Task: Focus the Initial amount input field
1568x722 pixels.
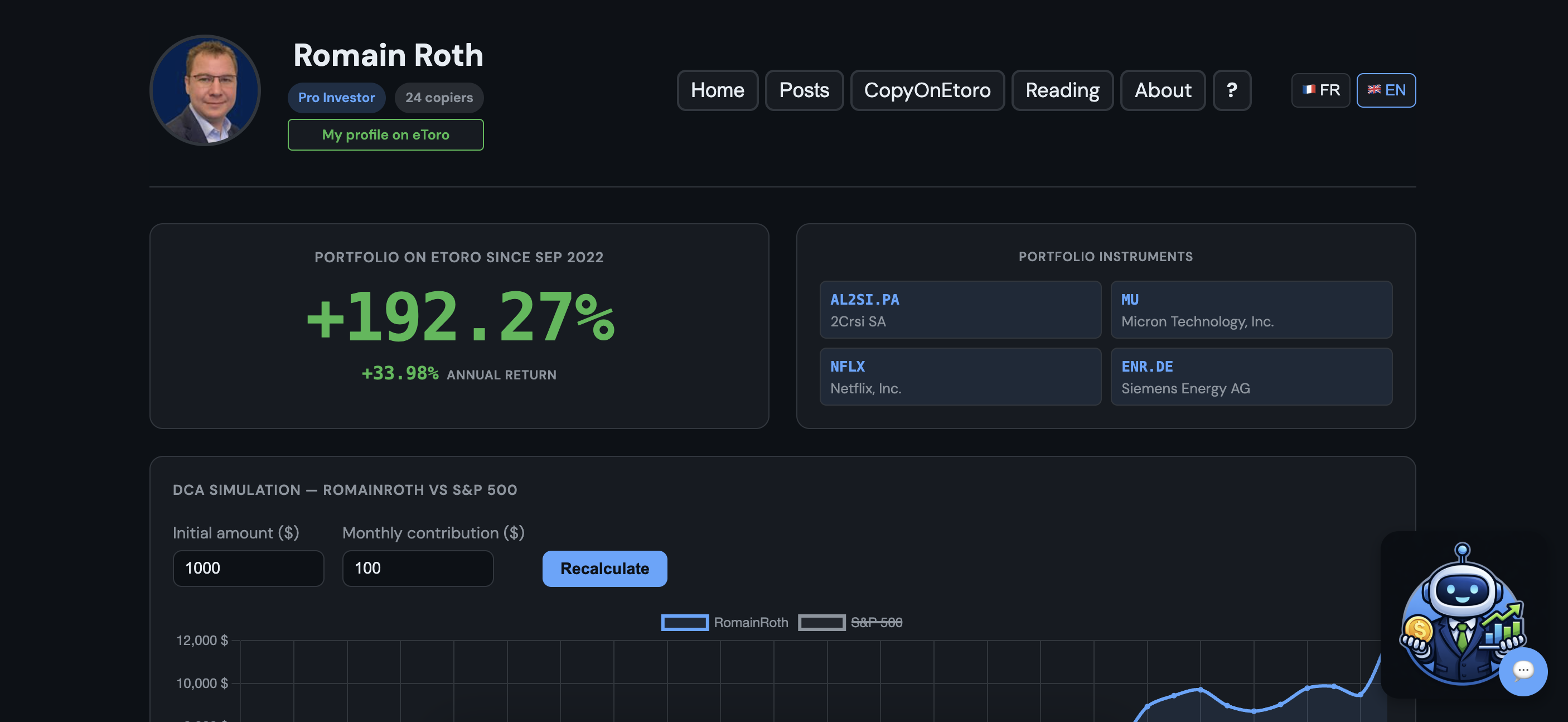Action: tap(248, 569)
